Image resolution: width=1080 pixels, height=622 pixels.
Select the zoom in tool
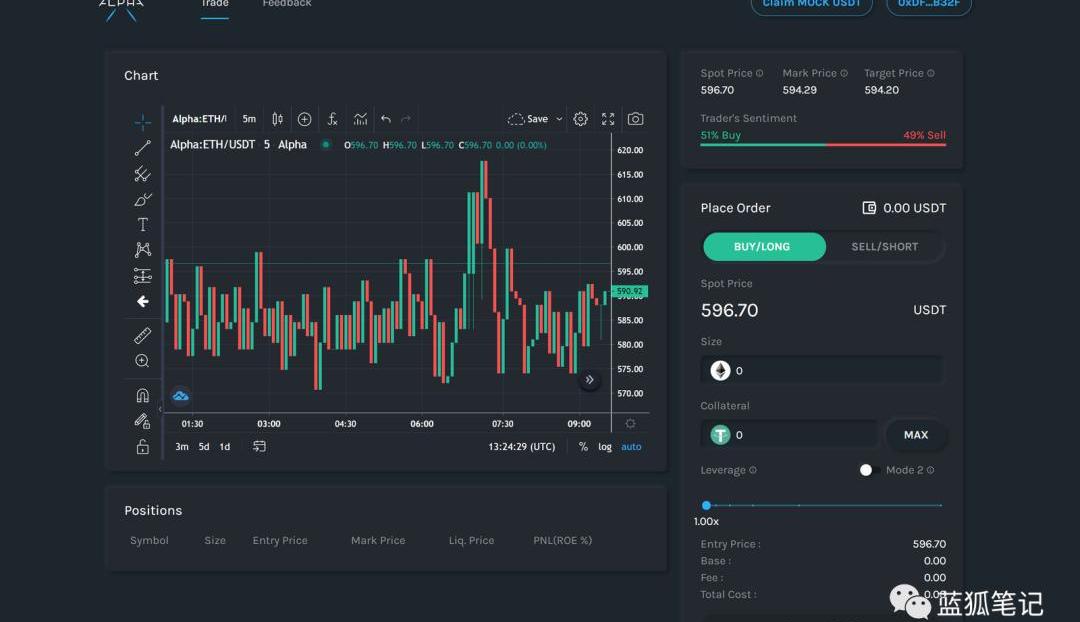[143, 361]
